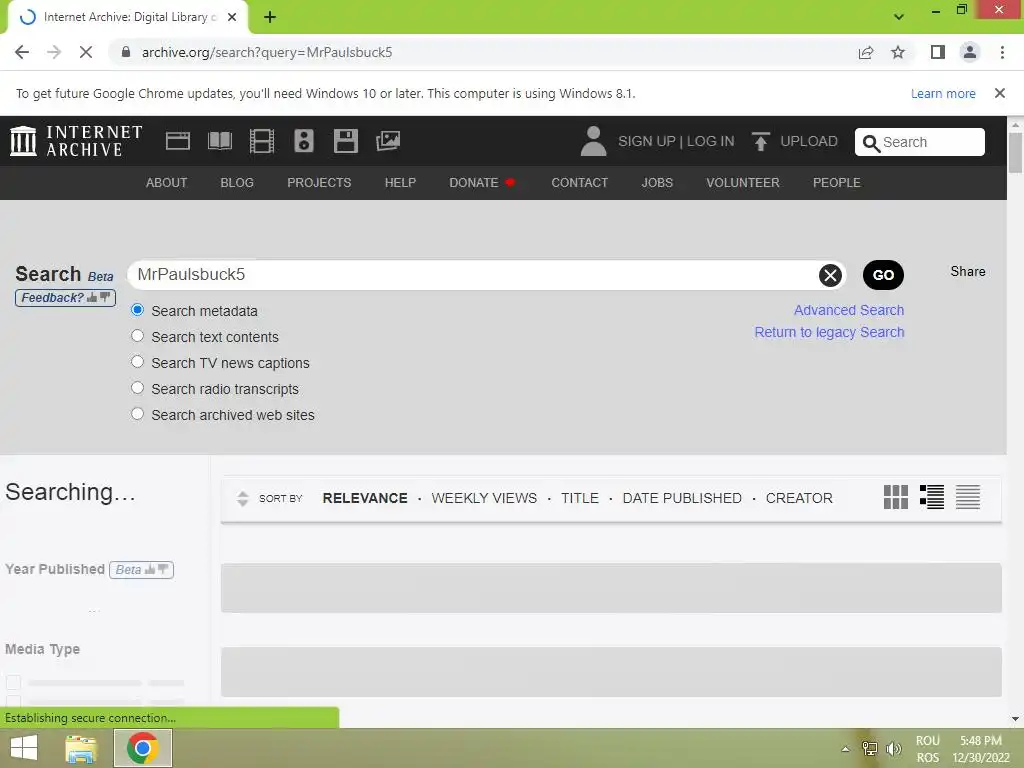The image size is (1024, 768).
Task: Share this page via Chrome share icon
Action: click(866, 52)
